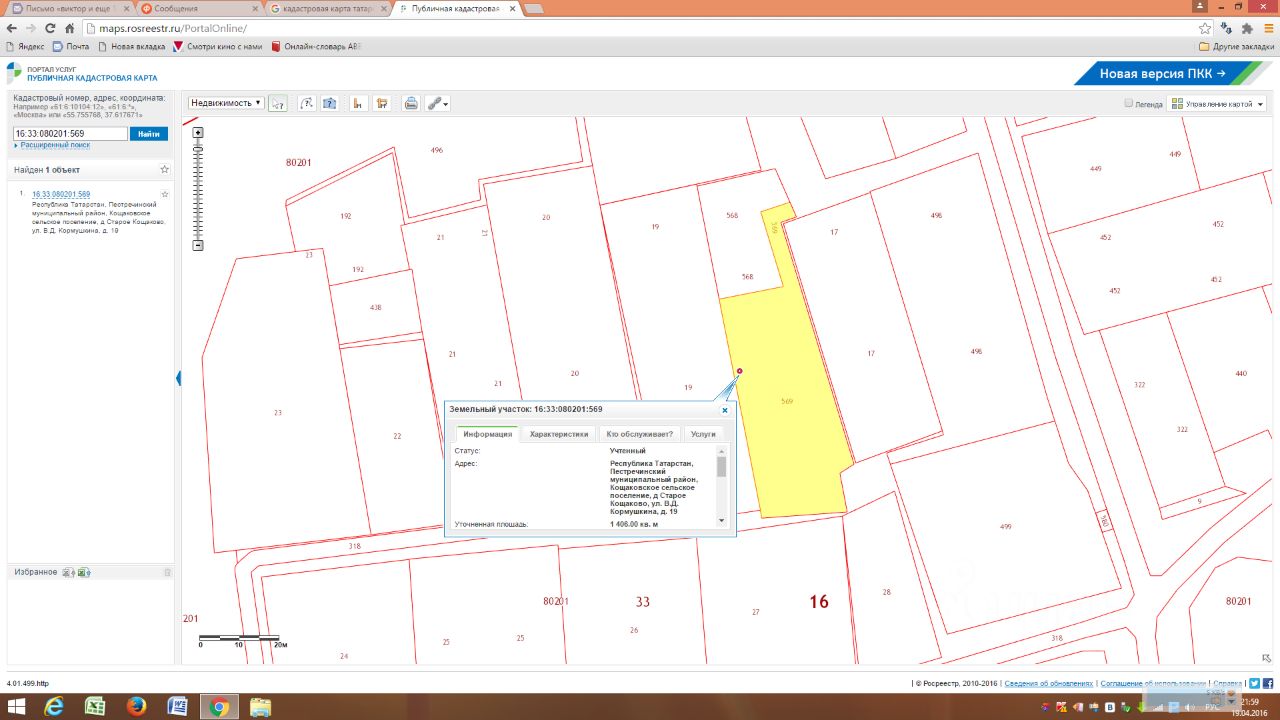Open the link tool dropdown arrow in toolbar
Viewport: 1280px width, 720px height.
click(445, 103)
